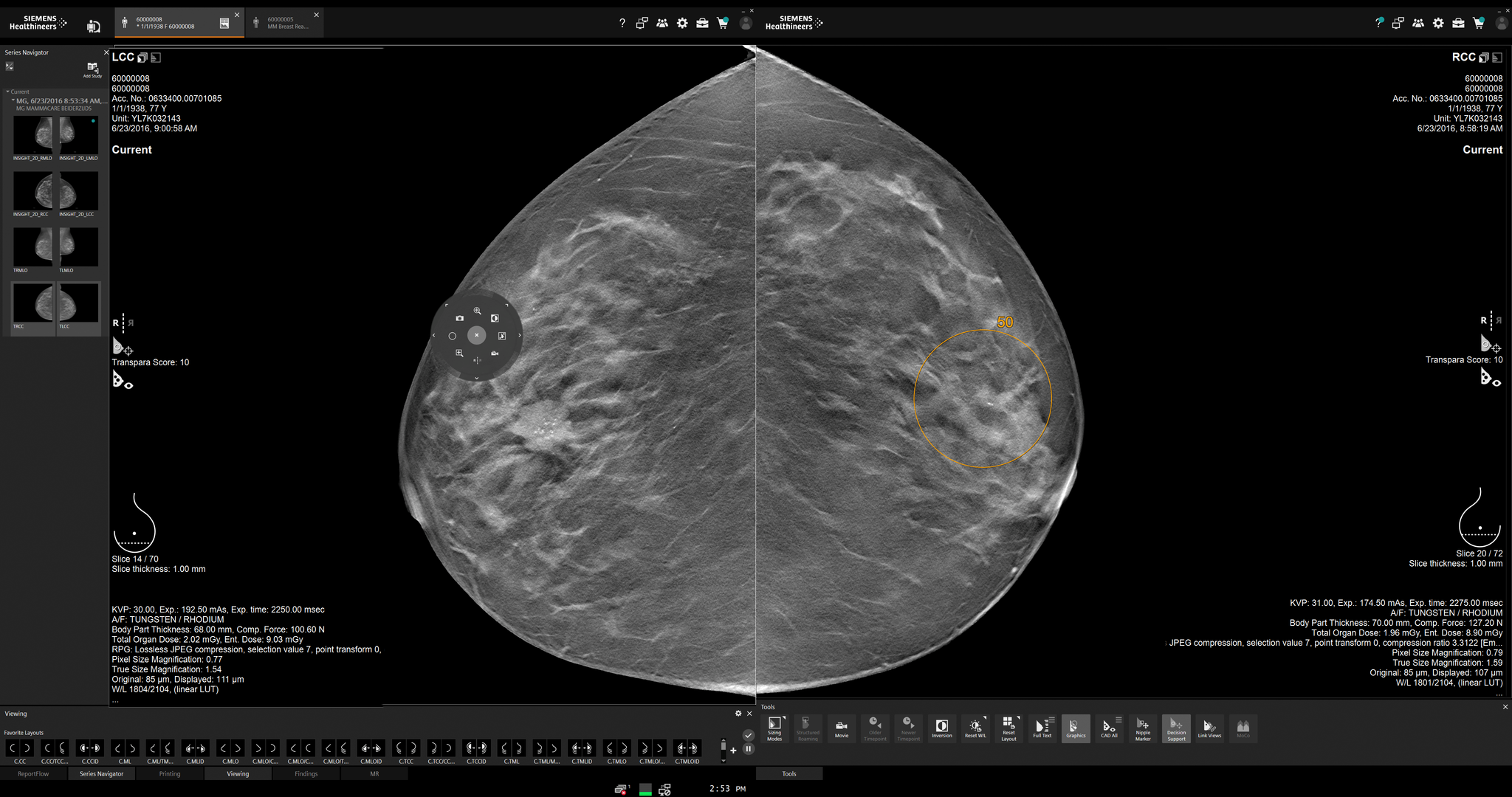This screenshot has height=797, width=1512.
Task: Click the CAD All tool
Action: [1109, 728]
